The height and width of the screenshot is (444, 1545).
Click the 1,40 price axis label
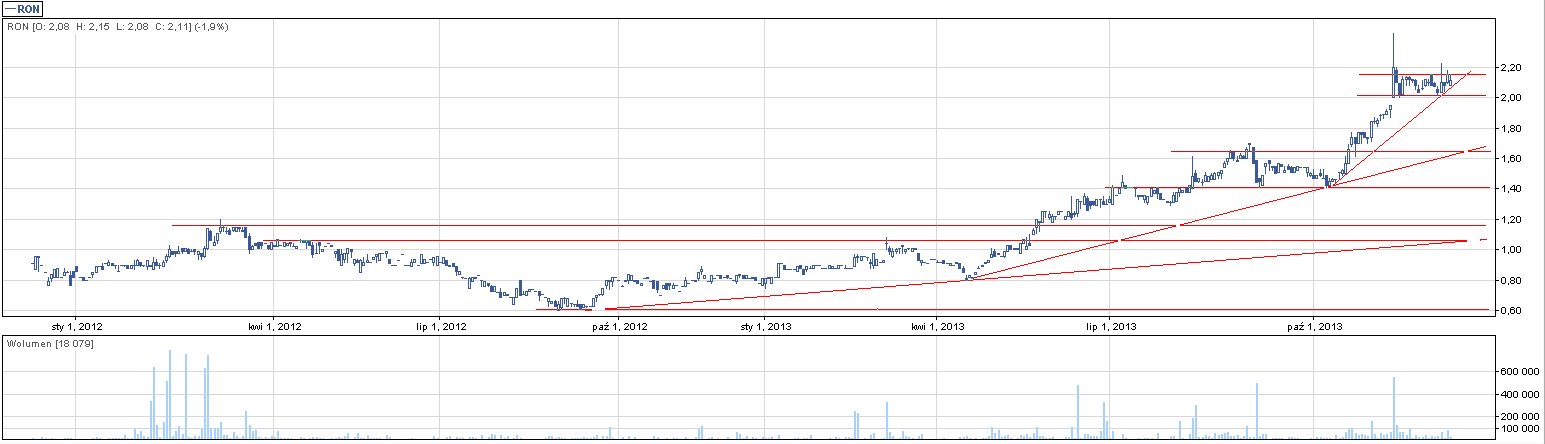[x=1509, y=189]
